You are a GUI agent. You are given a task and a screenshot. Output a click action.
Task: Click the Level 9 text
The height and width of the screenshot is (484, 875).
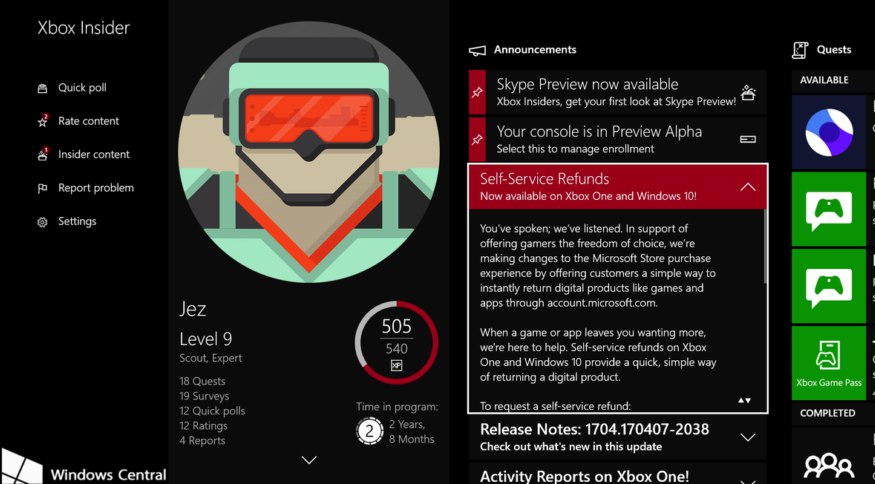tap(205, 339)
